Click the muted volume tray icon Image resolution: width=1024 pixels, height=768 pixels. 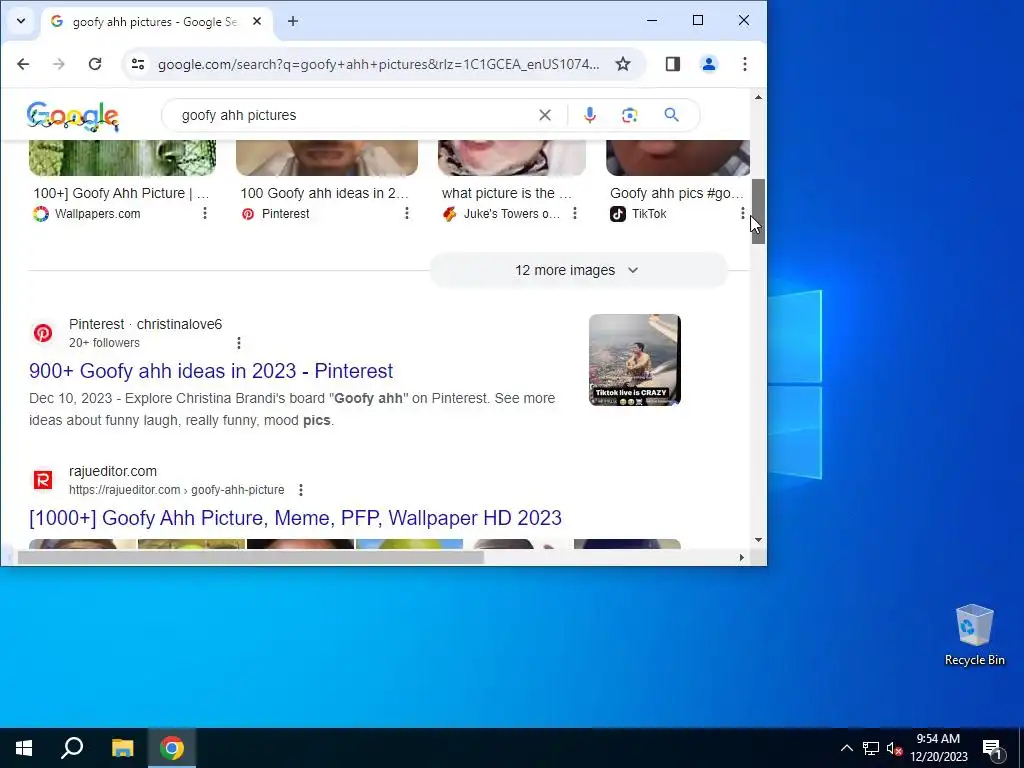point(894,748)
